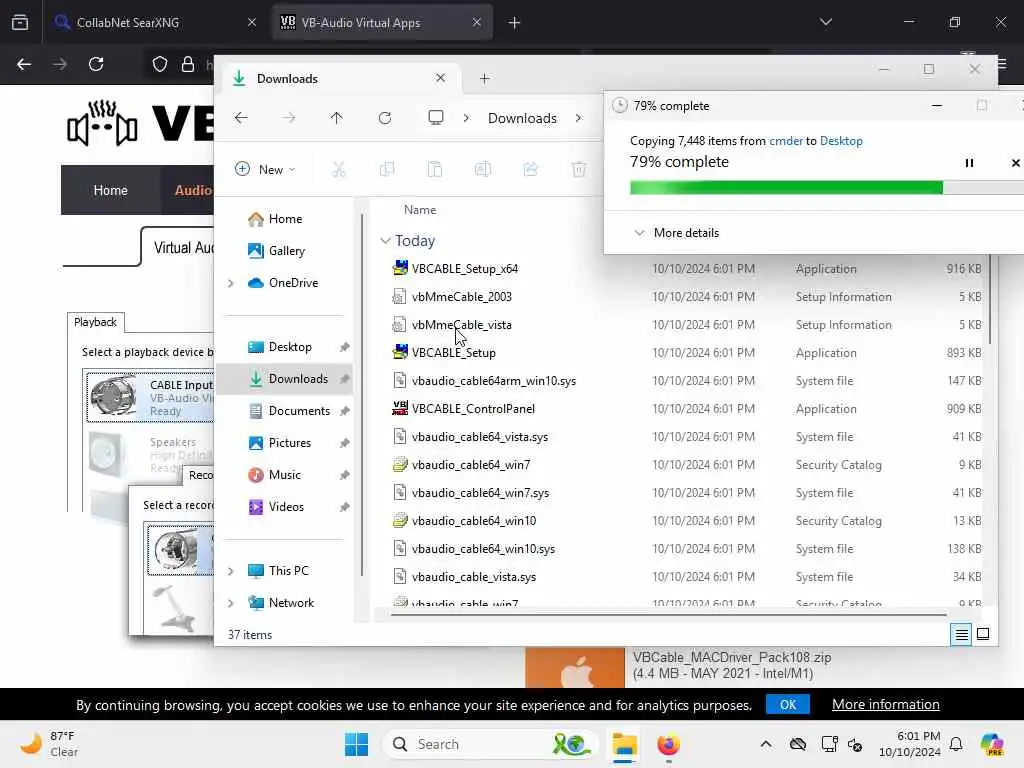Reload the browser page
Image resolution: width=1024 pixels, height=768 pixels.
click(96, 64)
